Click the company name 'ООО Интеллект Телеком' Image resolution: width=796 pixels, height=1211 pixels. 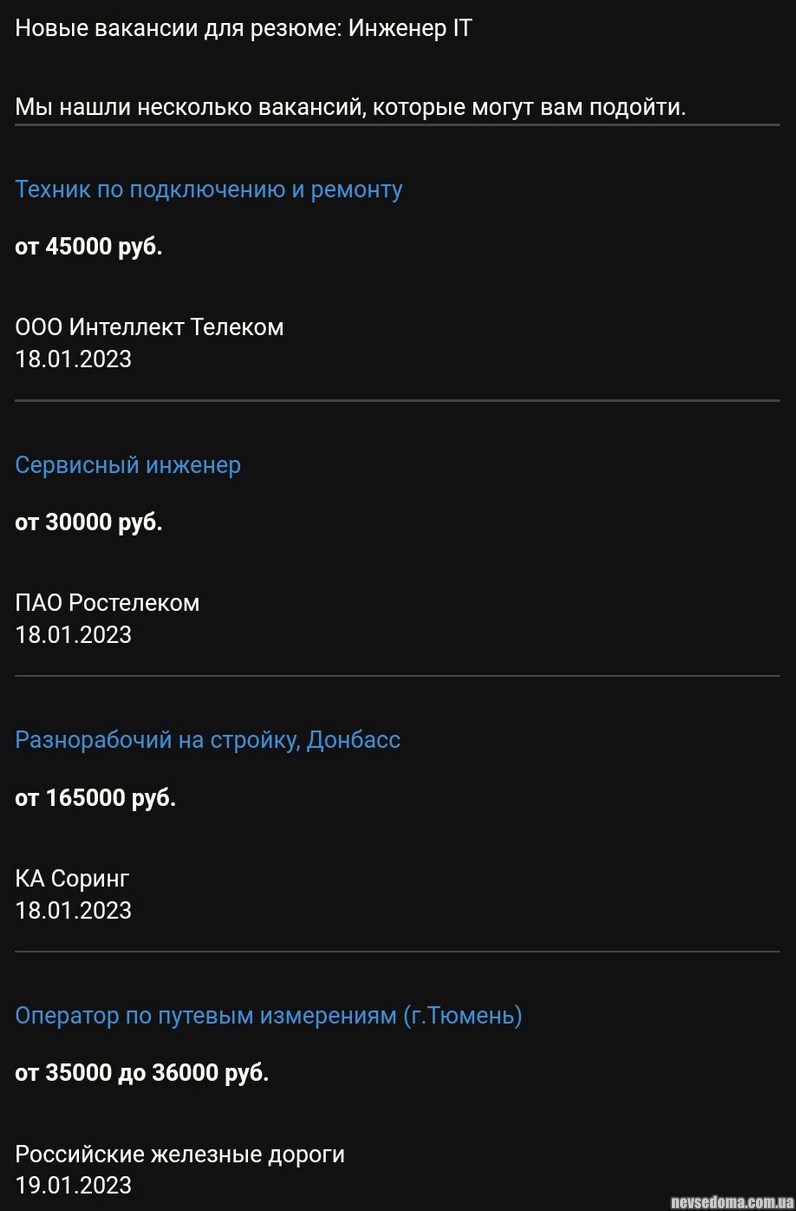[149, 327]
